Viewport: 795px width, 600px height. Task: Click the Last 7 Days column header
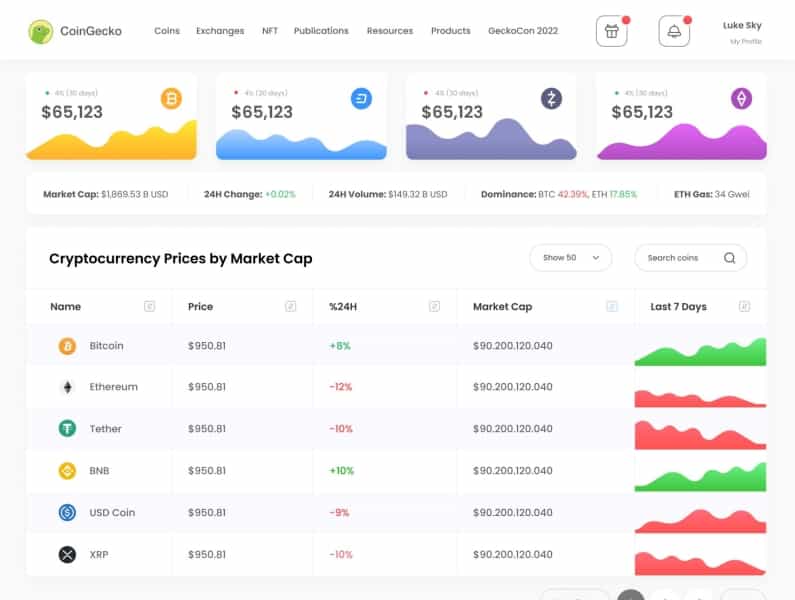coord(678,306)
